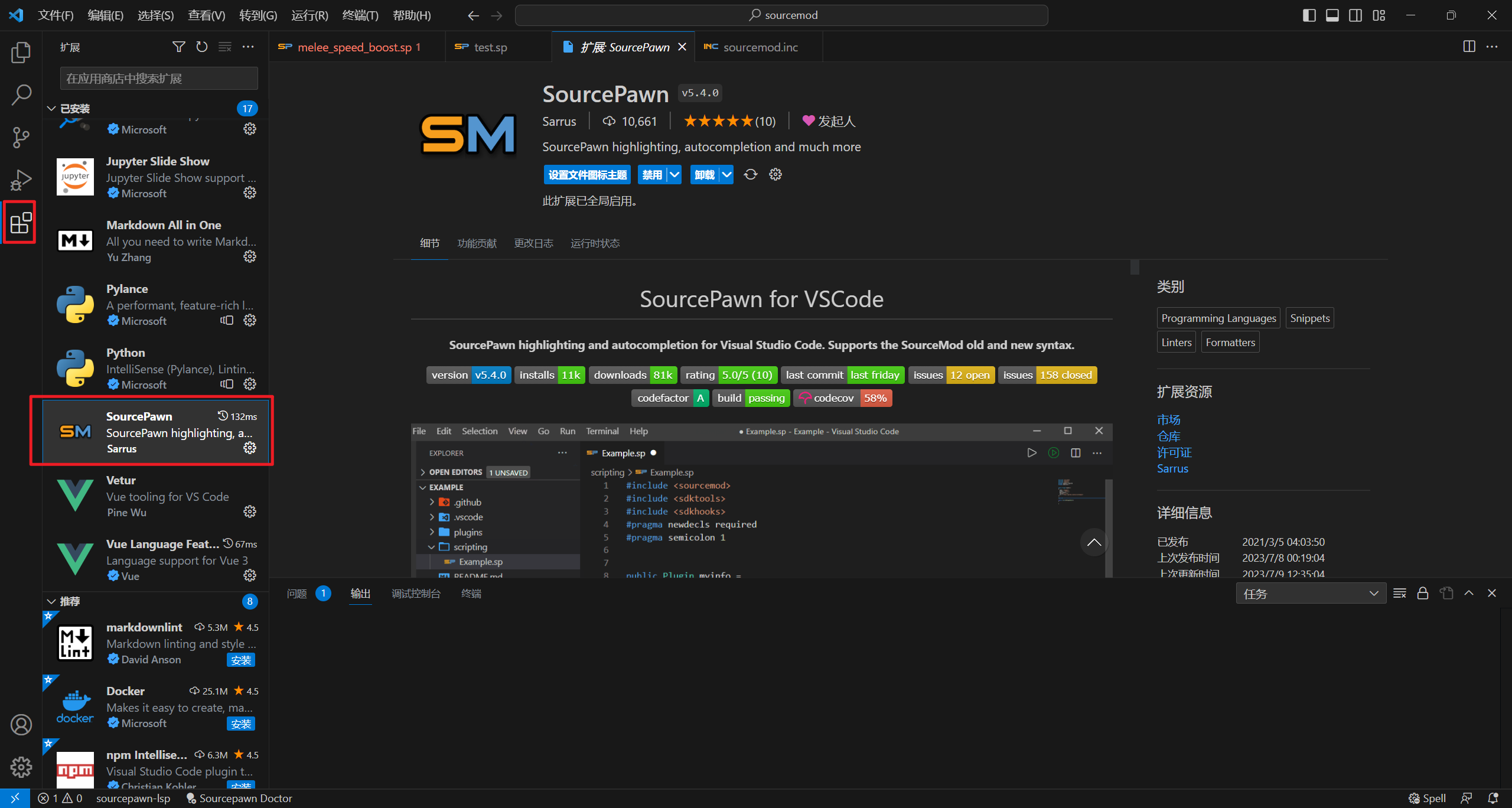Open Jupyter Slide Show manage gear
This screenshot has height=808, width=1512.
pyautogui.click(x=250, y=193)
